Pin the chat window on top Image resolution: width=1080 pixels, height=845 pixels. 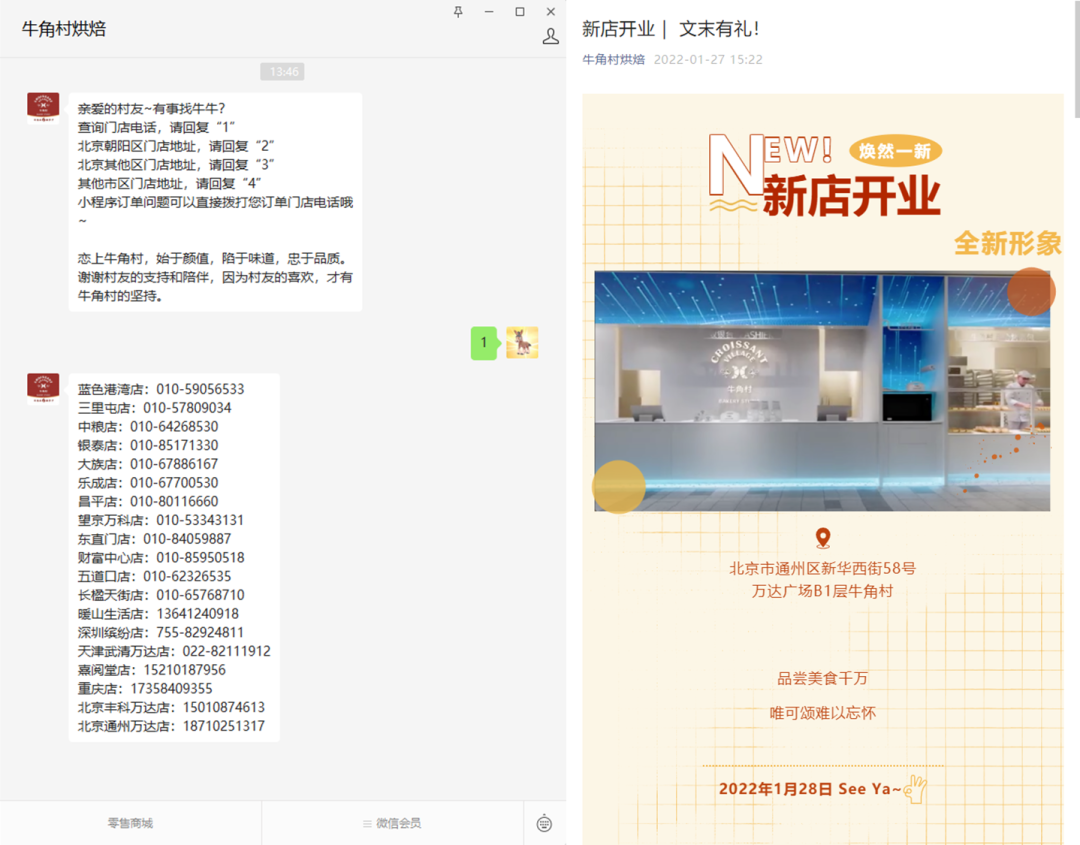(x=458, y=12)
